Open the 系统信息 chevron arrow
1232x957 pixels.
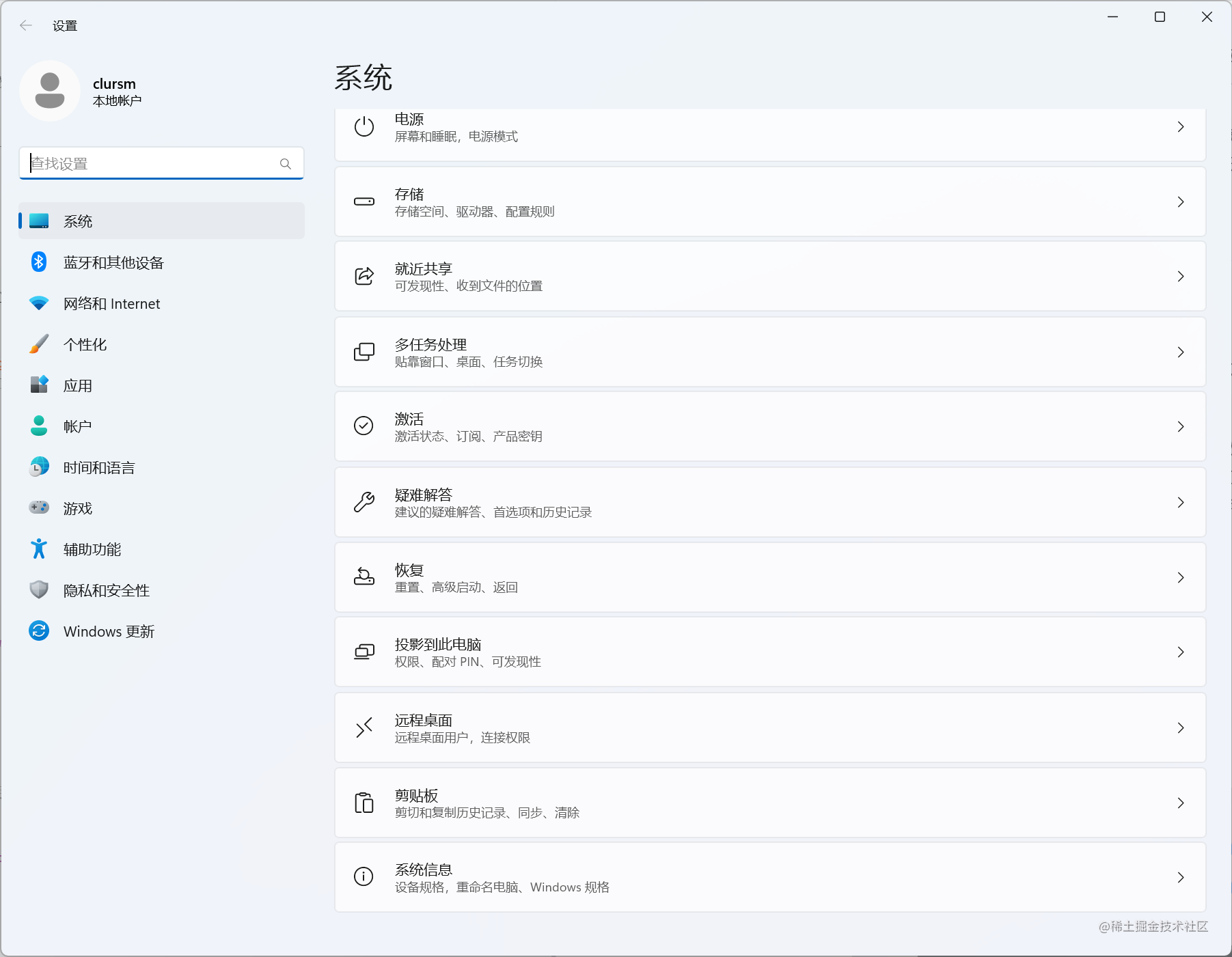[x=1181, y=877]
